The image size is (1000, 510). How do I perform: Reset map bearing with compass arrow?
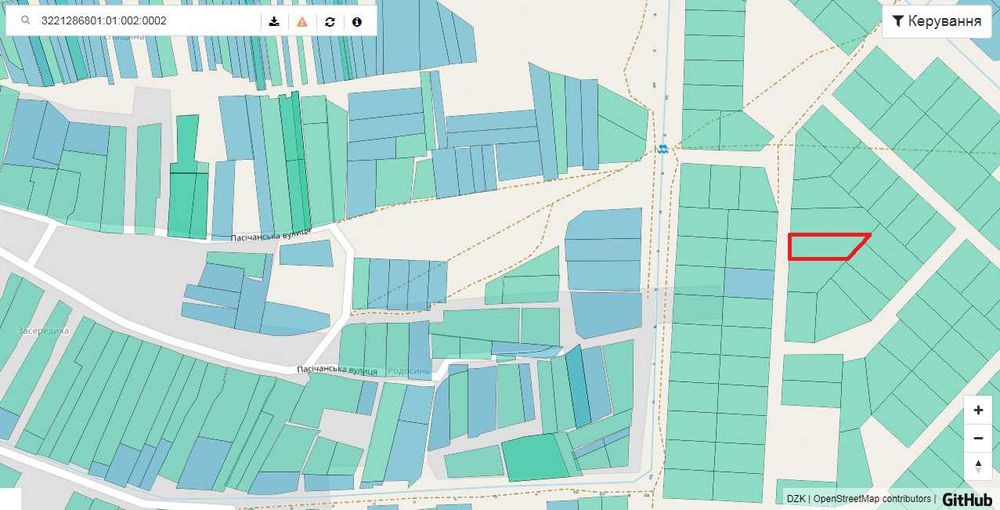978,465
